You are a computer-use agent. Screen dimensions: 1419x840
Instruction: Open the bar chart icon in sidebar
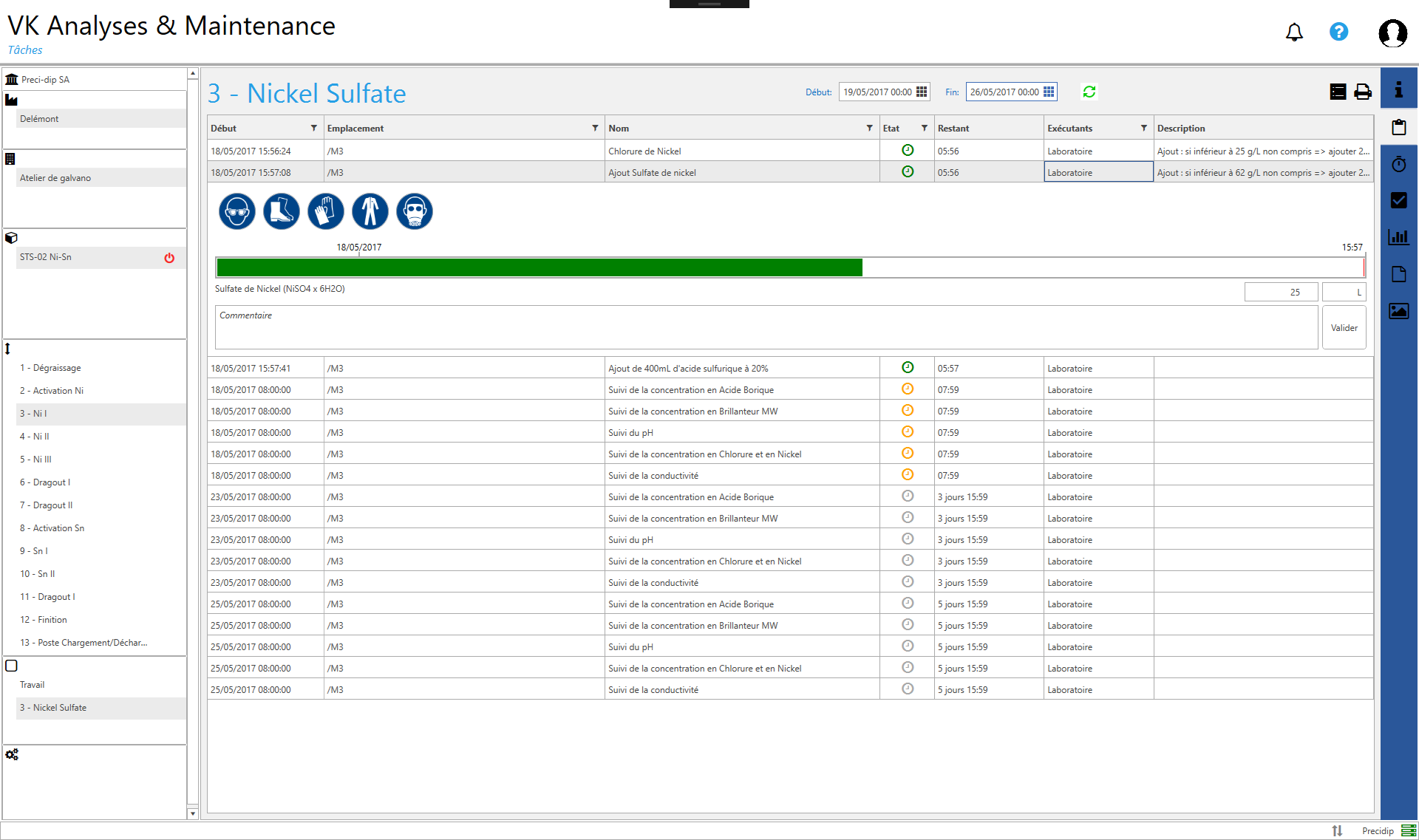click(x=1398, y=237)
